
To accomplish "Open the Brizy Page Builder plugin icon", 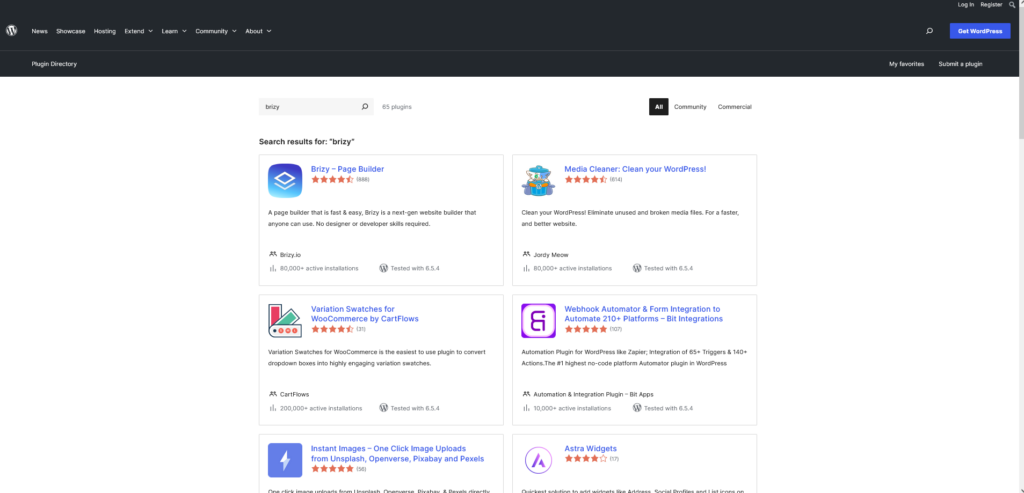I will click(285, 180).
